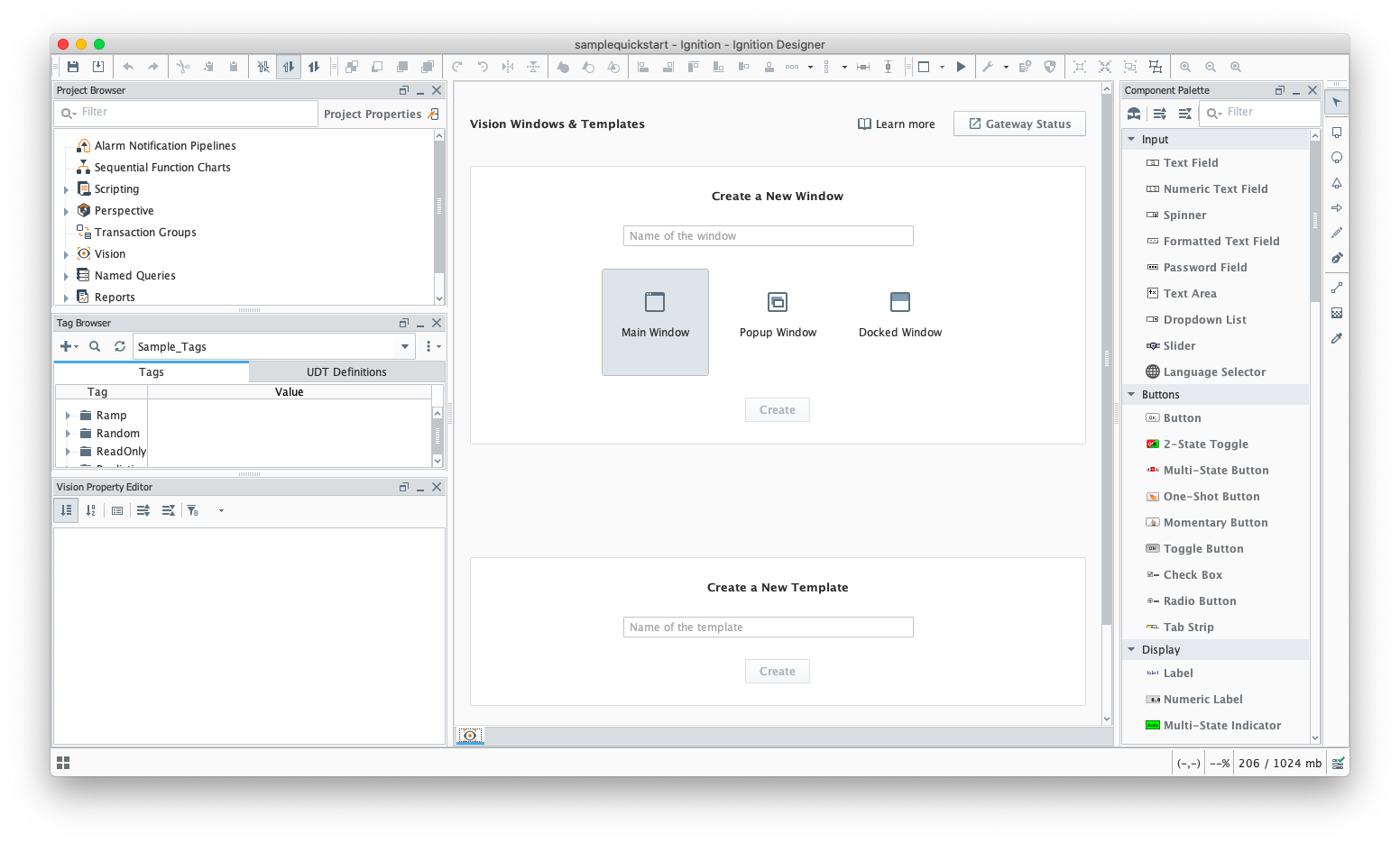
Task: Expand the Random tag folder
Action: pyautogui.click(x=68, y=434)
